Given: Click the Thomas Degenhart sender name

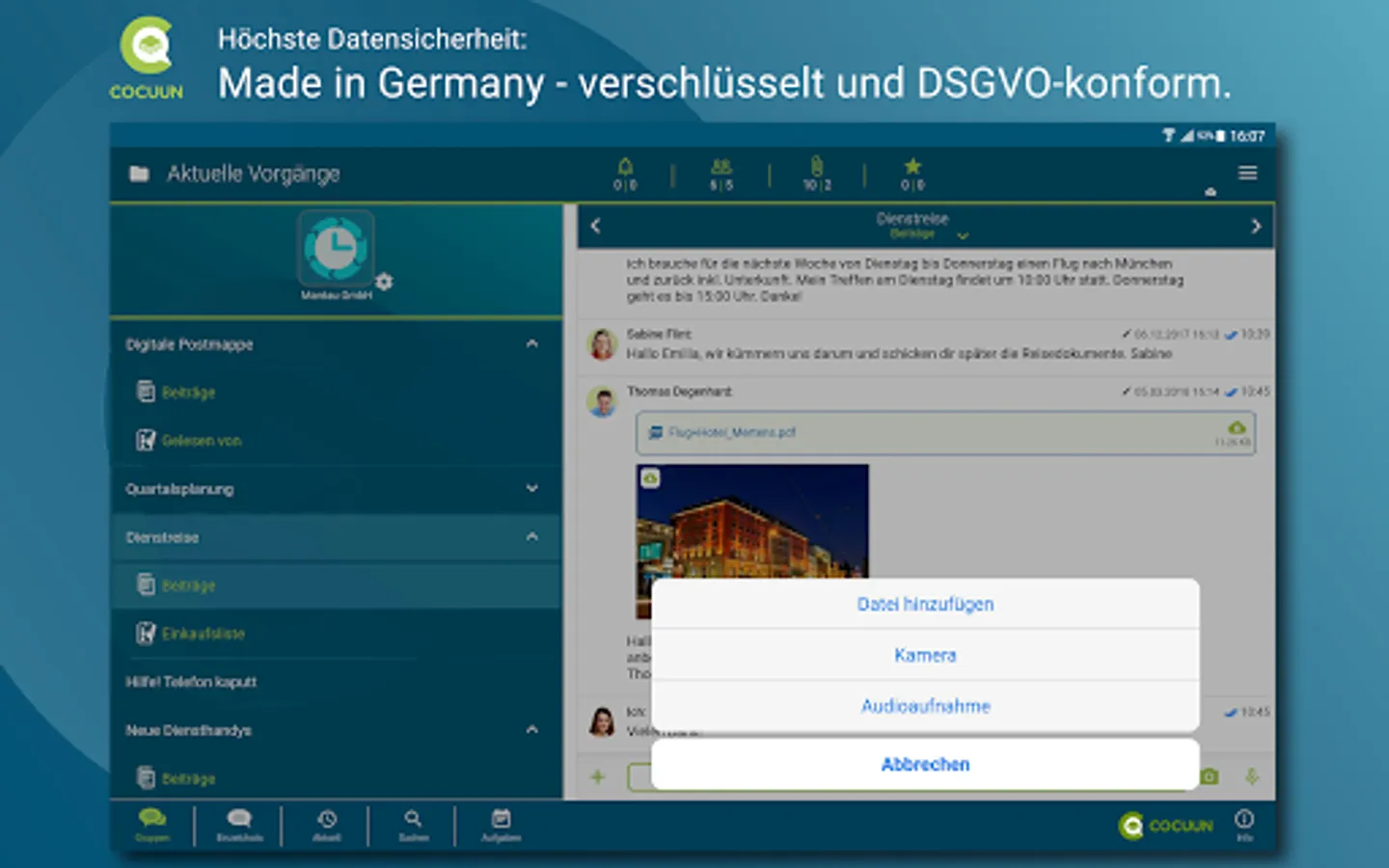Looking at the screenshot, I should point(679,392).
